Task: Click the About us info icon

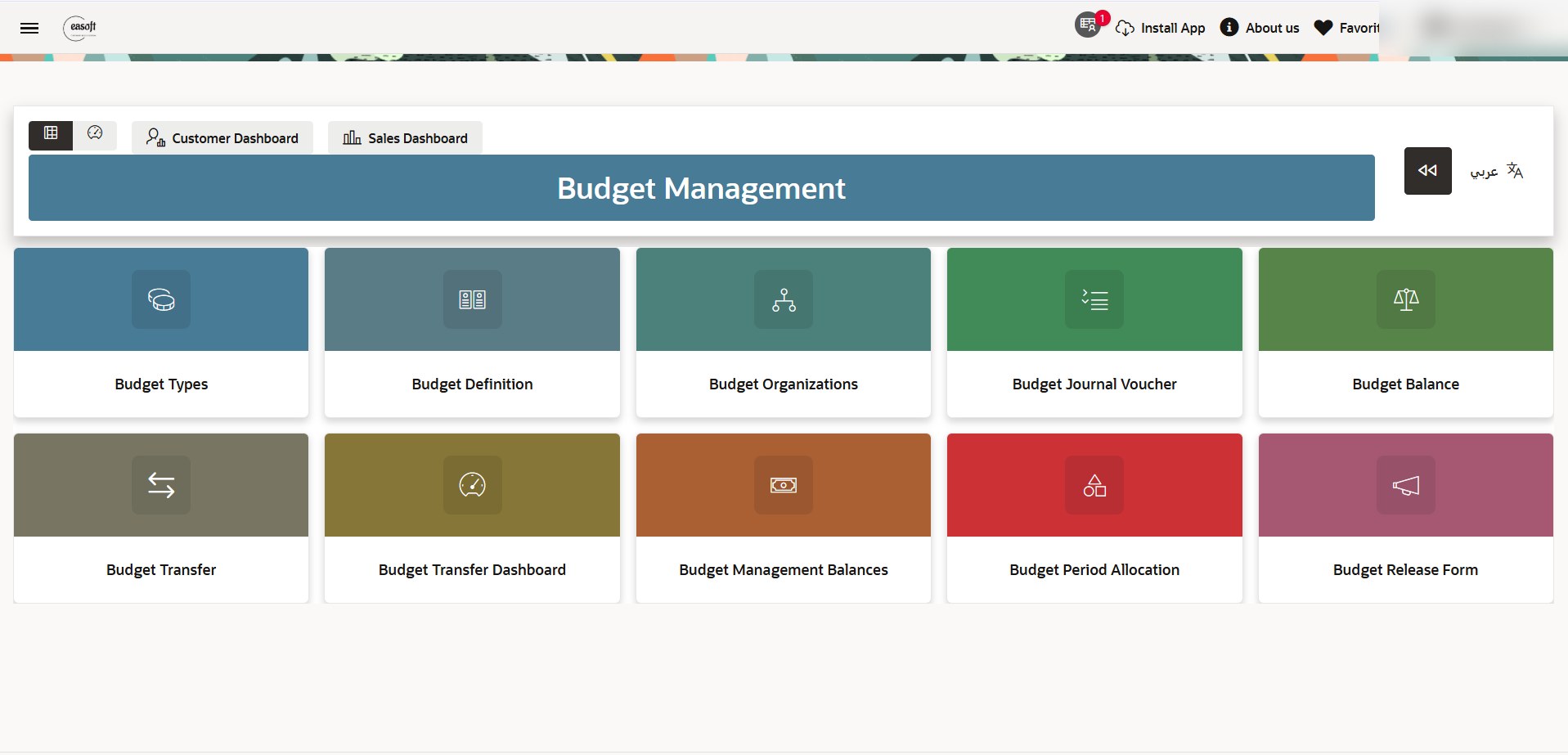Action: (1229, 27)
